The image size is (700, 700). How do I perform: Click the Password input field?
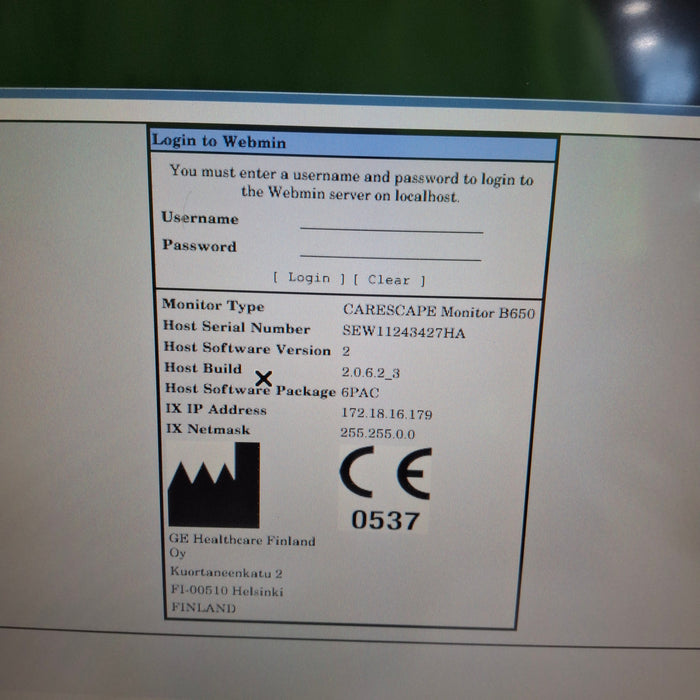390,250
